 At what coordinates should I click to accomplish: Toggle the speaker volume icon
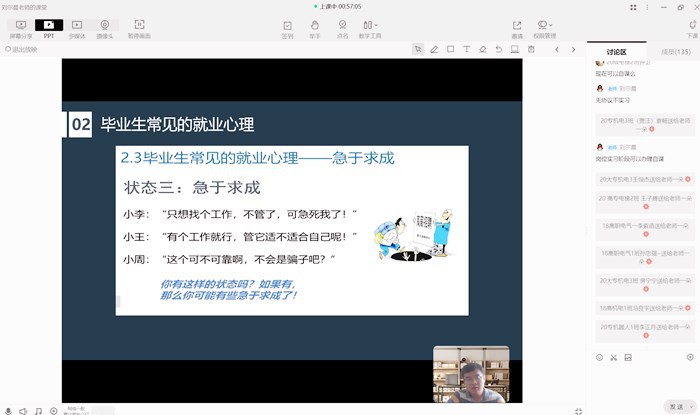[x=23, y=410]
